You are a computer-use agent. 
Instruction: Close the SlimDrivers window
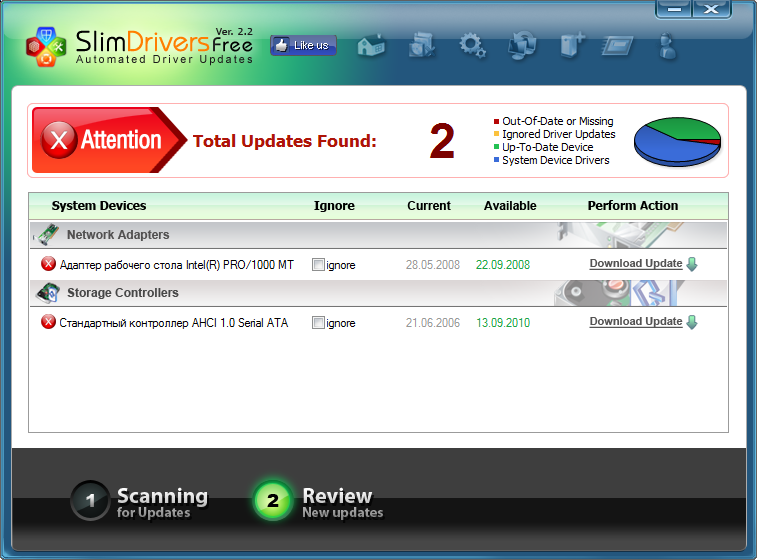click(x=711, y=9)
